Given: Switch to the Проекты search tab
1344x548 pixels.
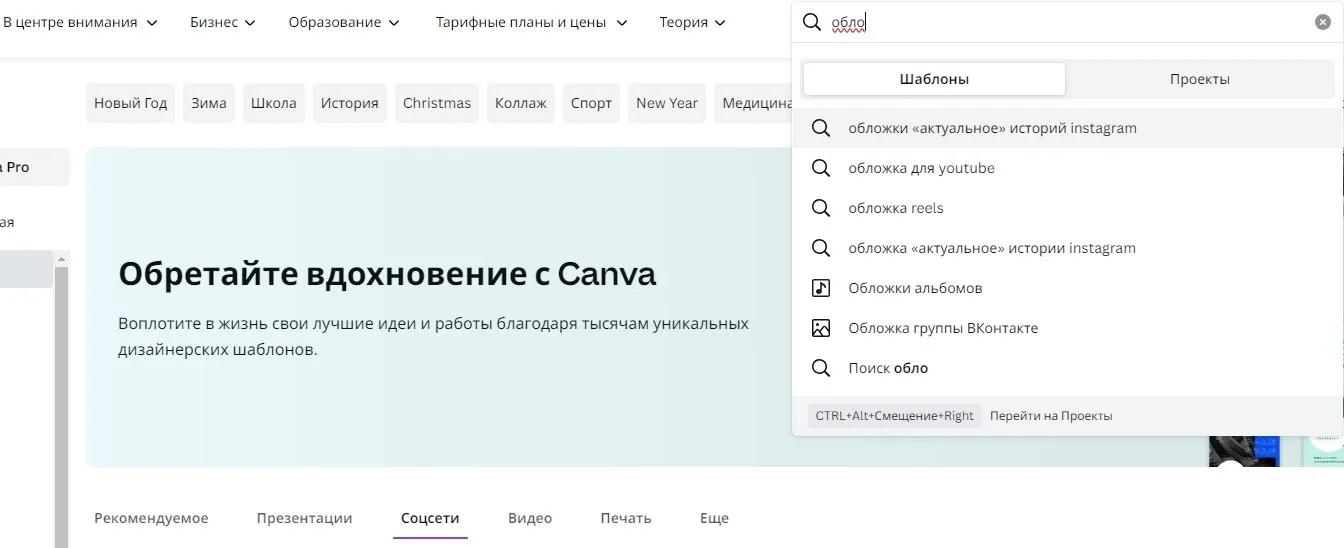Looking at the screenshot, I should click(1199, 79).
